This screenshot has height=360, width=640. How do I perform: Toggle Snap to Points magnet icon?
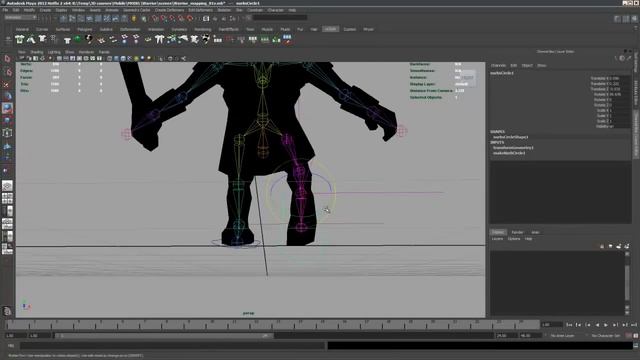[x=172, y=18]
